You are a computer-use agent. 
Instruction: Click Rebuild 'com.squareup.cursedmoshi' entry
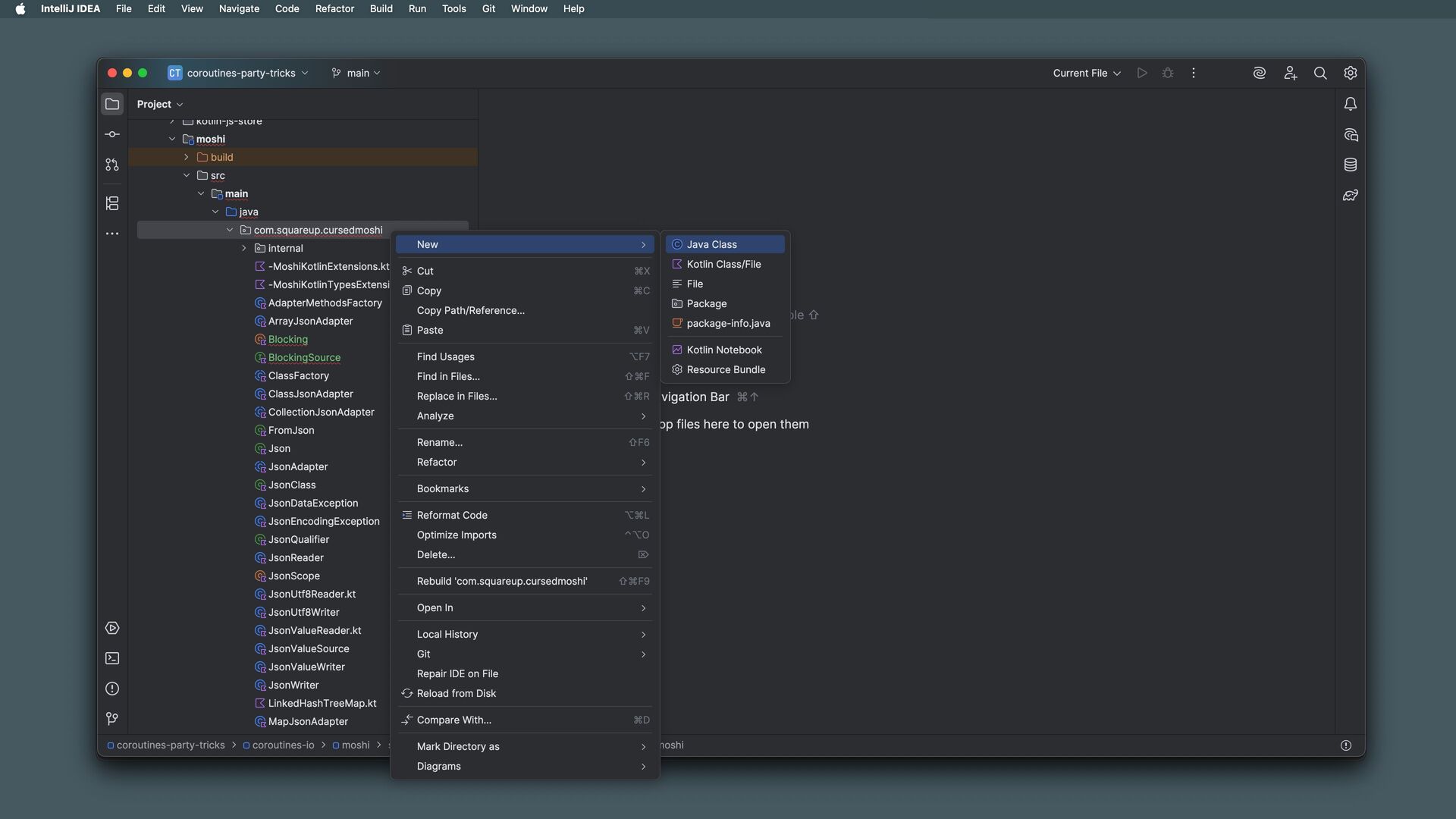(x=525, y=581)
